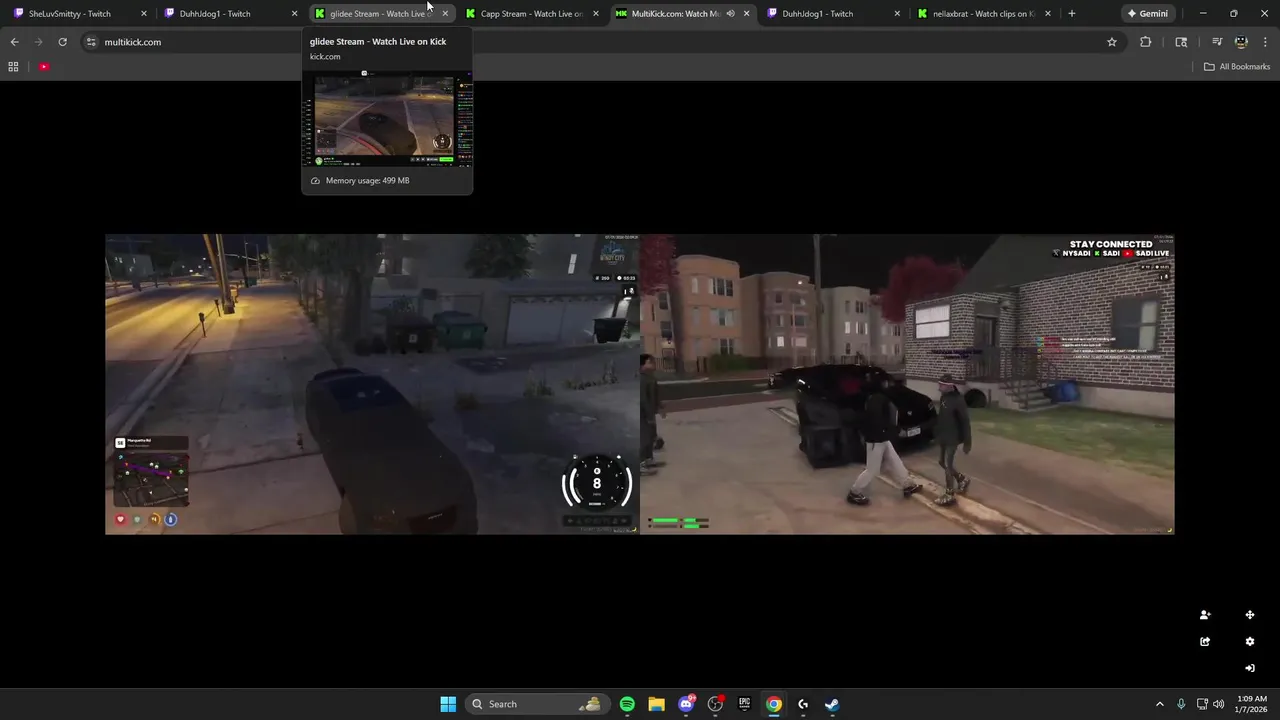The width and height of the screenshot is (1280, 720).
Task: Open the Chrome Extensions puzzle icon
Action: click(x=1146, y=42)
